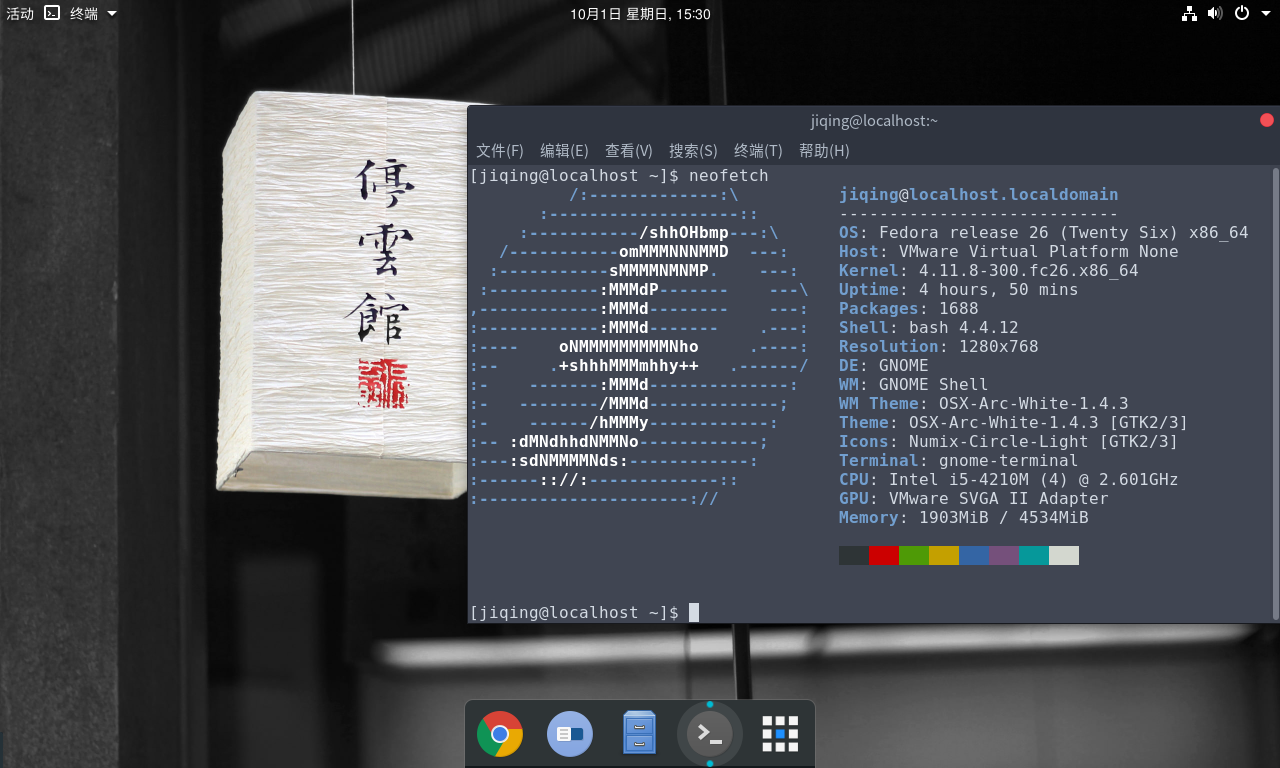
Task: Click 'Host: VMware Virtual Platform None' line
Action: pyautogui.click(x=1009, y=252)
